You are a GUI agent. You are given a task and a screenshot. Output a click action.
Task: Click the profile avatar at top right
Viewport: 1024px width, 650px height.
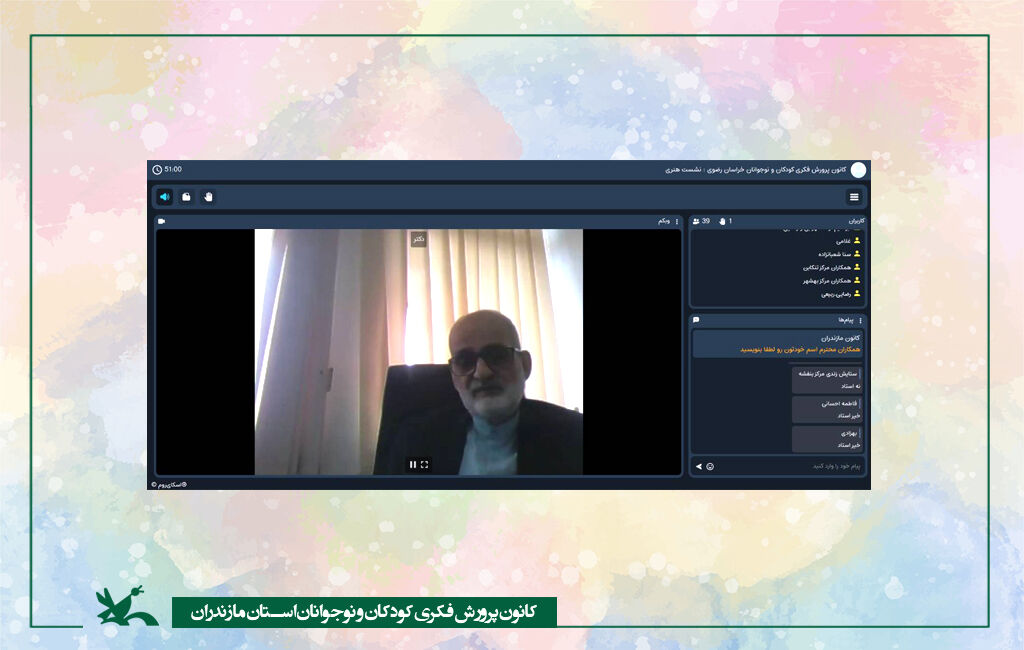click(x=858, y=170)
